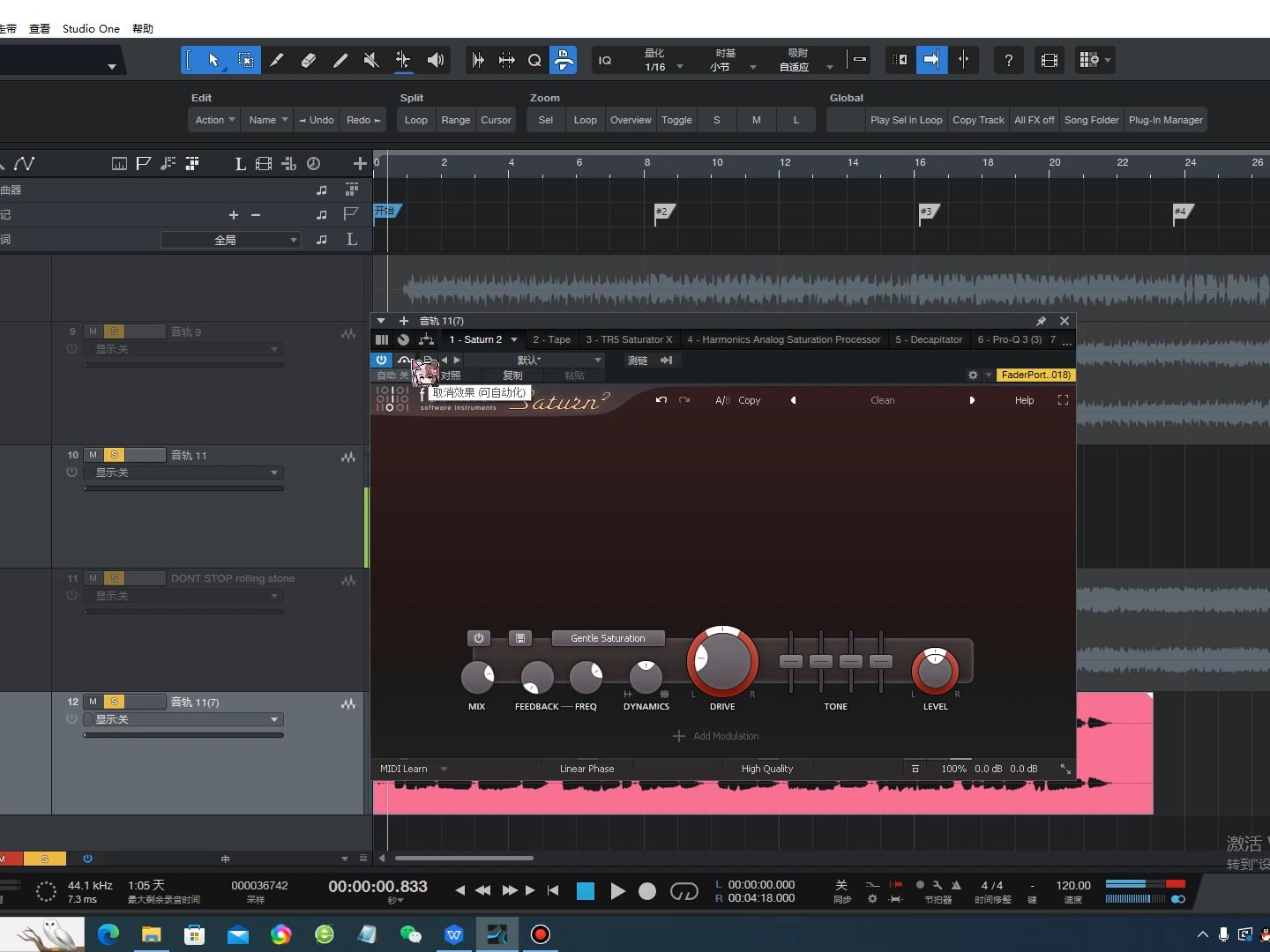
Task: Toggle autoscroll arrow button
Action: tap(931, 60)
